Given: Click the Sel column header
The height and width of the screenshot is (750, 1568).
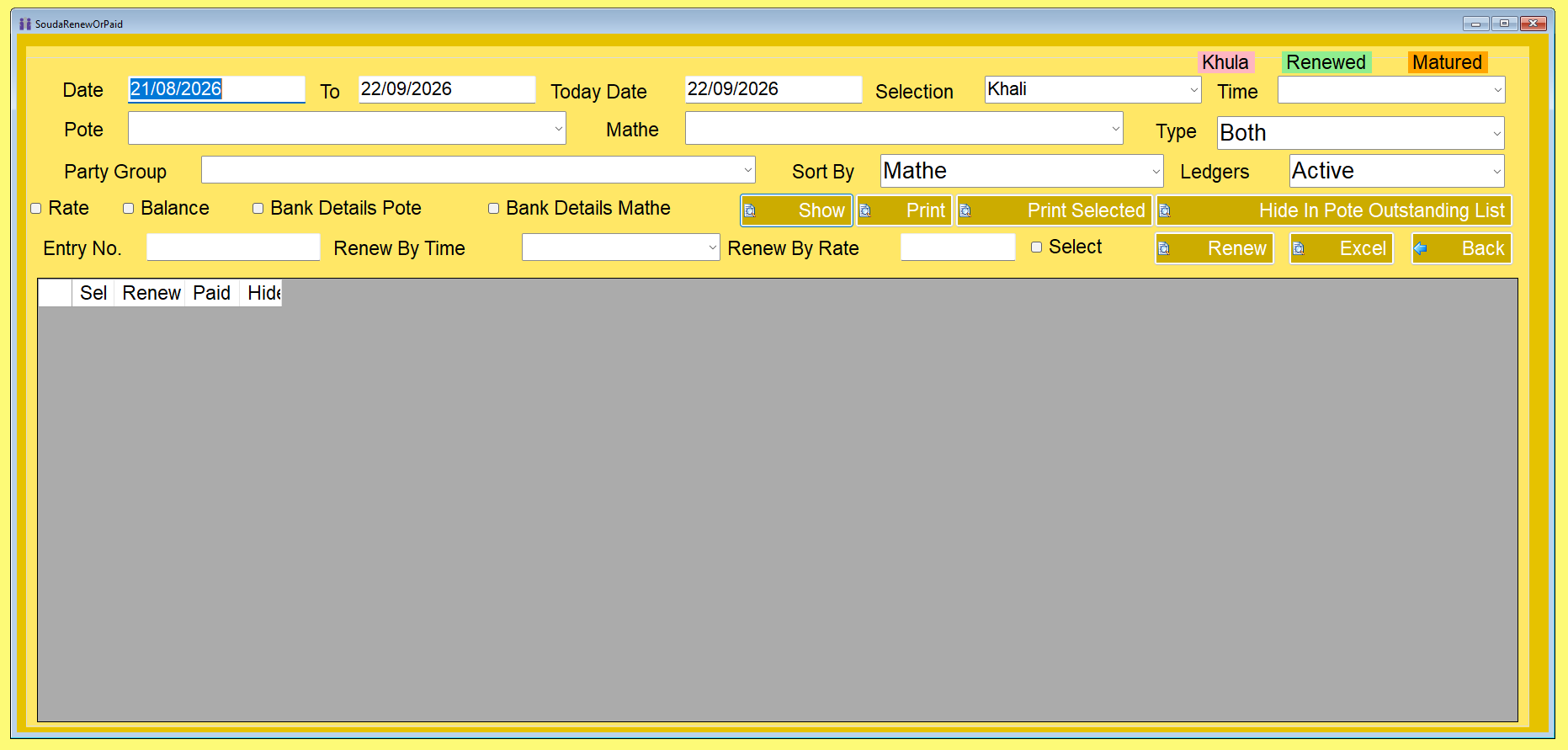Looking at the screenshot, I should 93,293.
